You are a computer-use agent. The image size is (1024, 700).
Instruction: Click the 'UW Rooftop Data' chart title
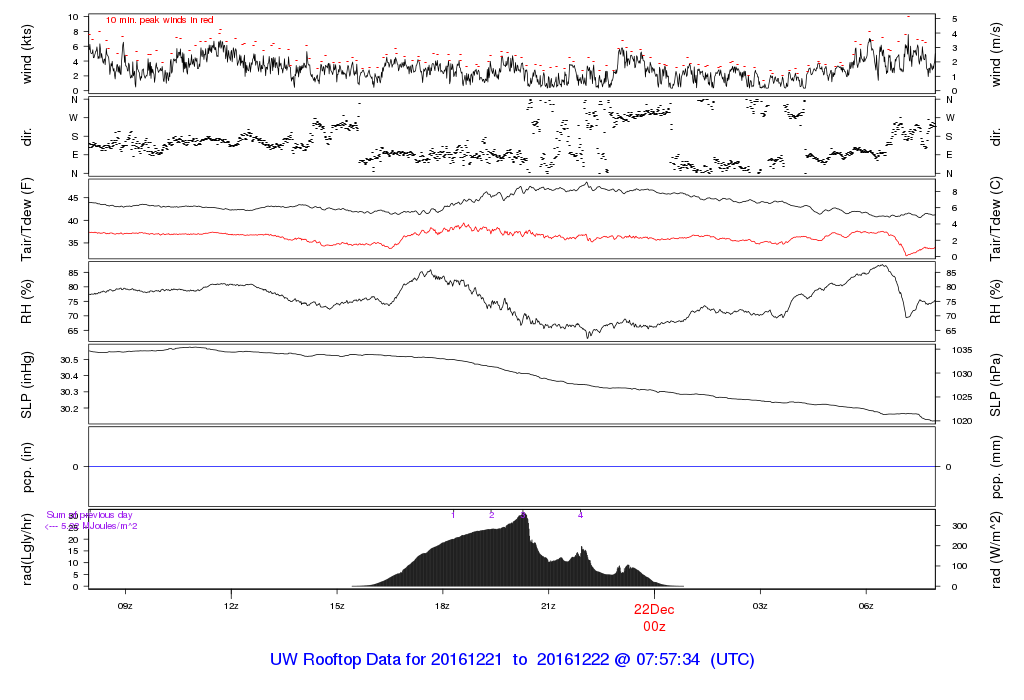(x=511, y=660)
